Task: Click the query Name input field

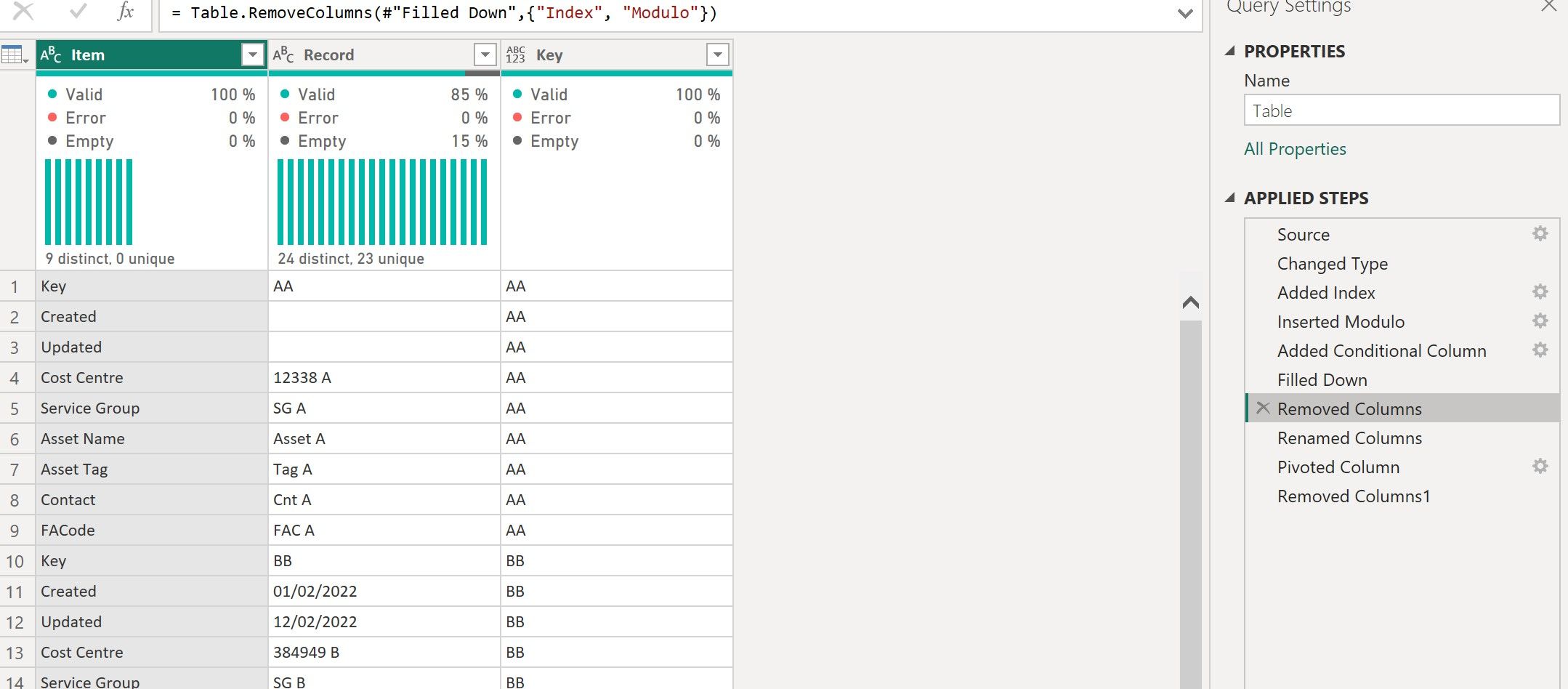Action: point(1402,110)
